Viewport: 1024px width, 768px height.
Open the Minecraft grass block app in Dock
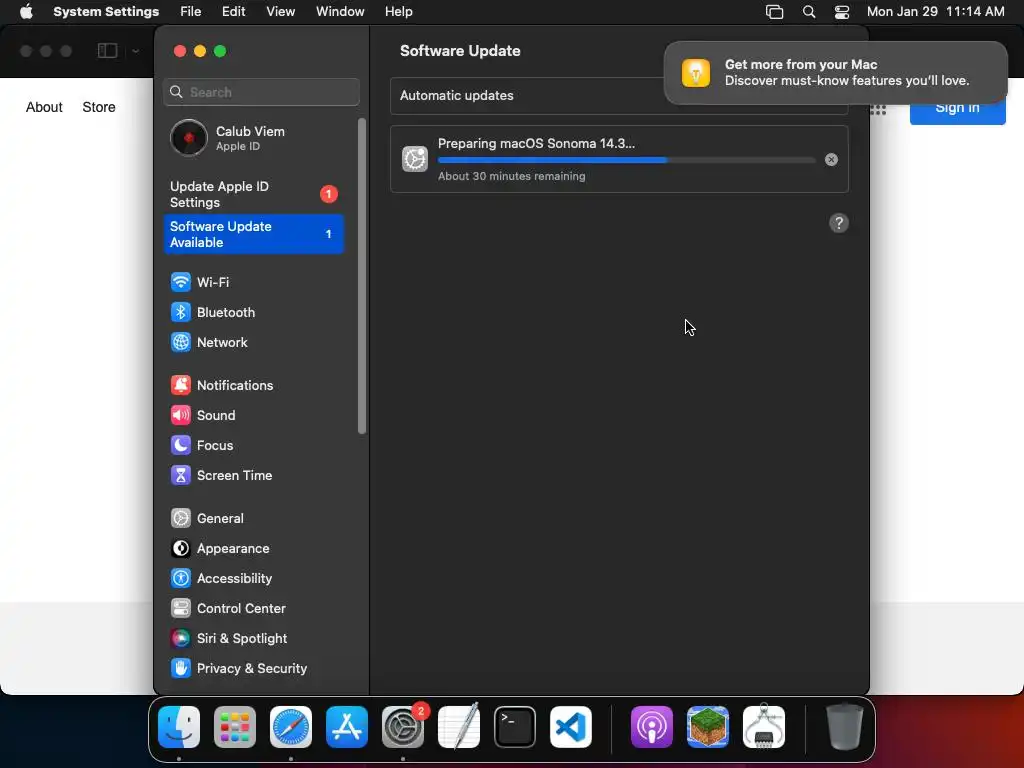pyautogui.click(x=708, y=727)
